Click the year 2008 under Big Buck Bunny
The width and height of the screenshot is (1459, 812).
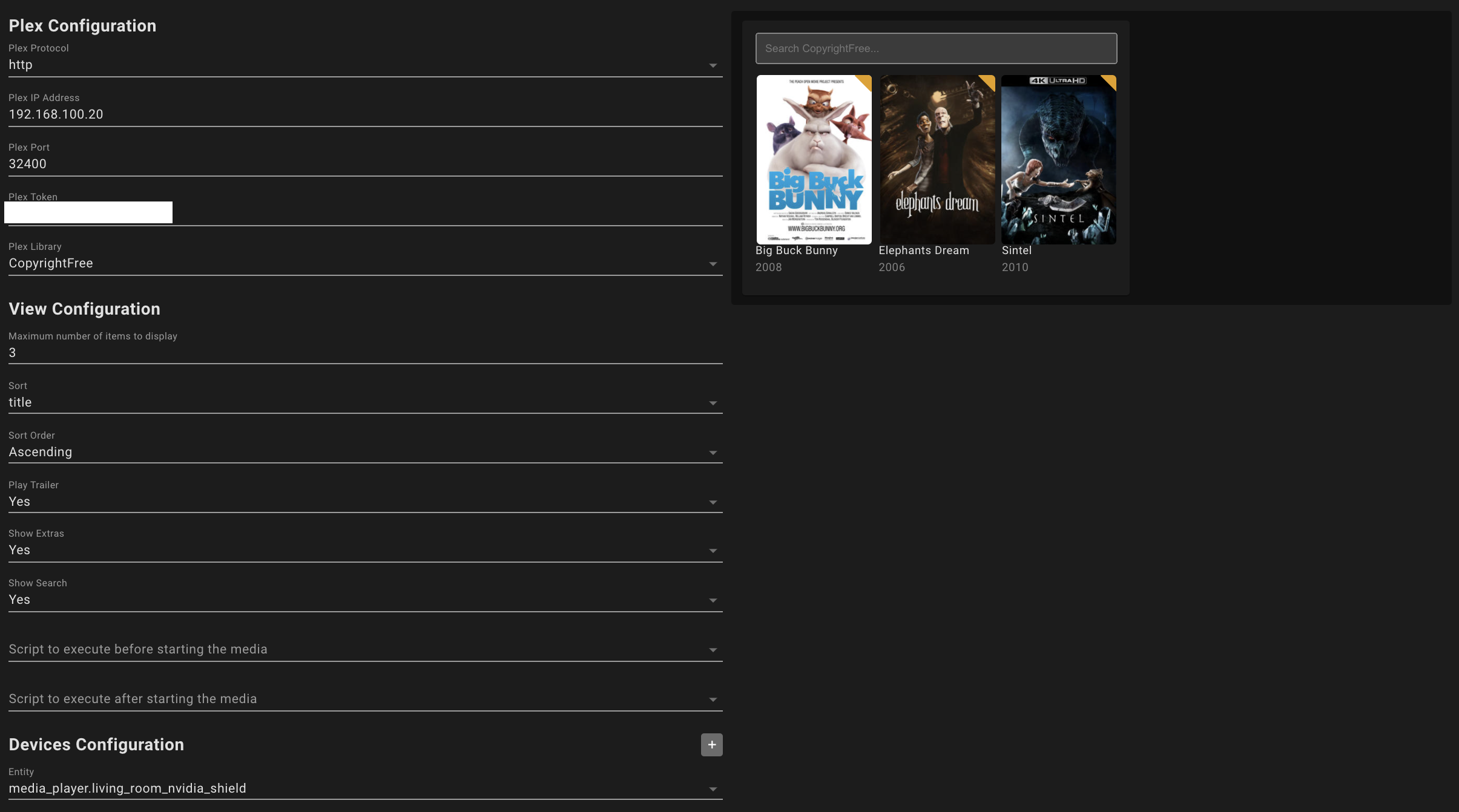point(768,267)
